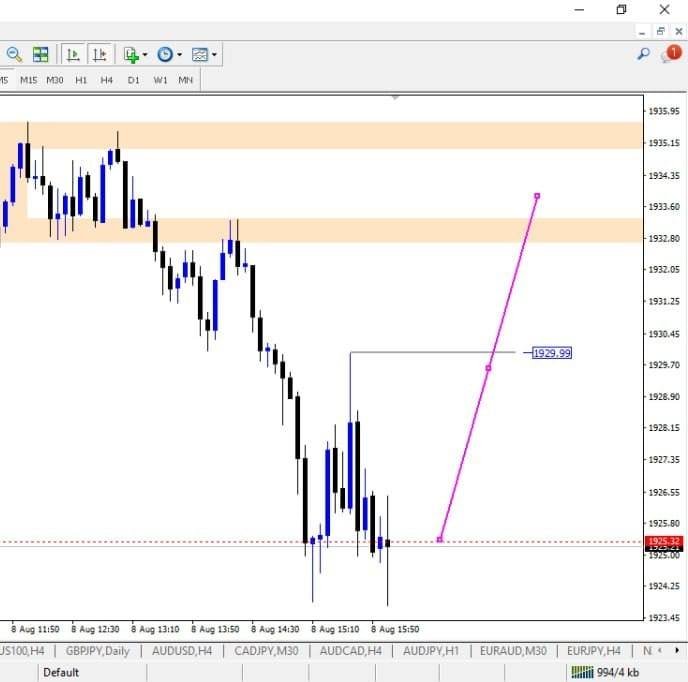Set the chart to D1 timeframe
This screenshot has width=688, height=682.
coord(133,80)
